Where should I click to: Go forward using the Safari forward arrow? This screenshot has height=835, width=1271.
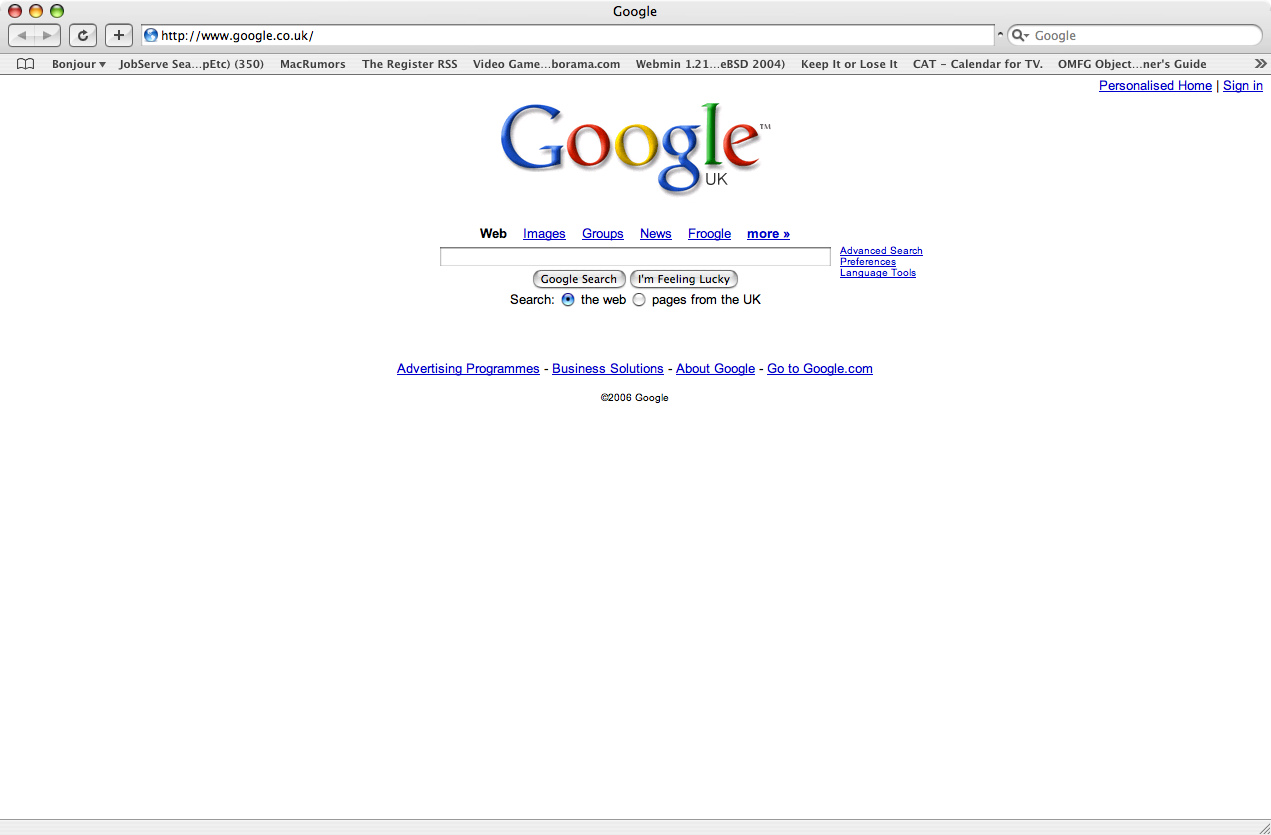48,35
